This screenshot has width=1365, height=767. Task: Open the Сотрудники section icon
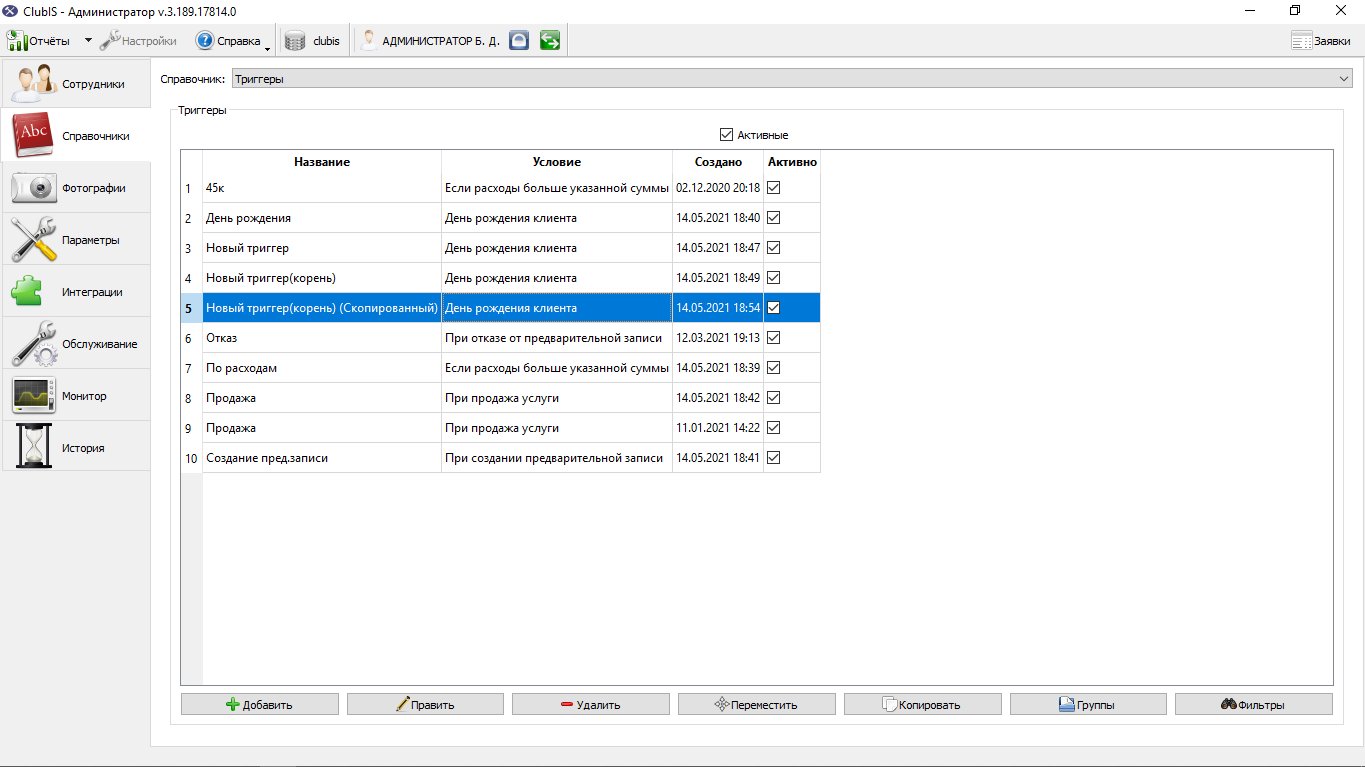[33, 84]
